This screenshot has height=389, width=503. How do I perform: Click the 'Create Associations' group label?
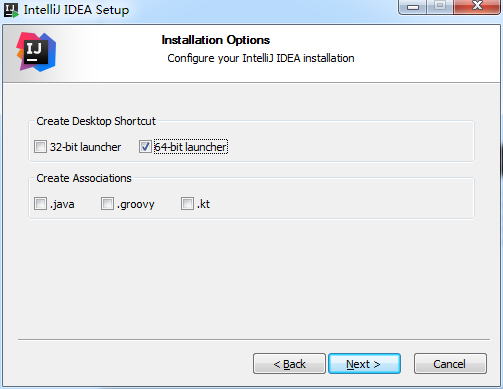pos(84,178)
